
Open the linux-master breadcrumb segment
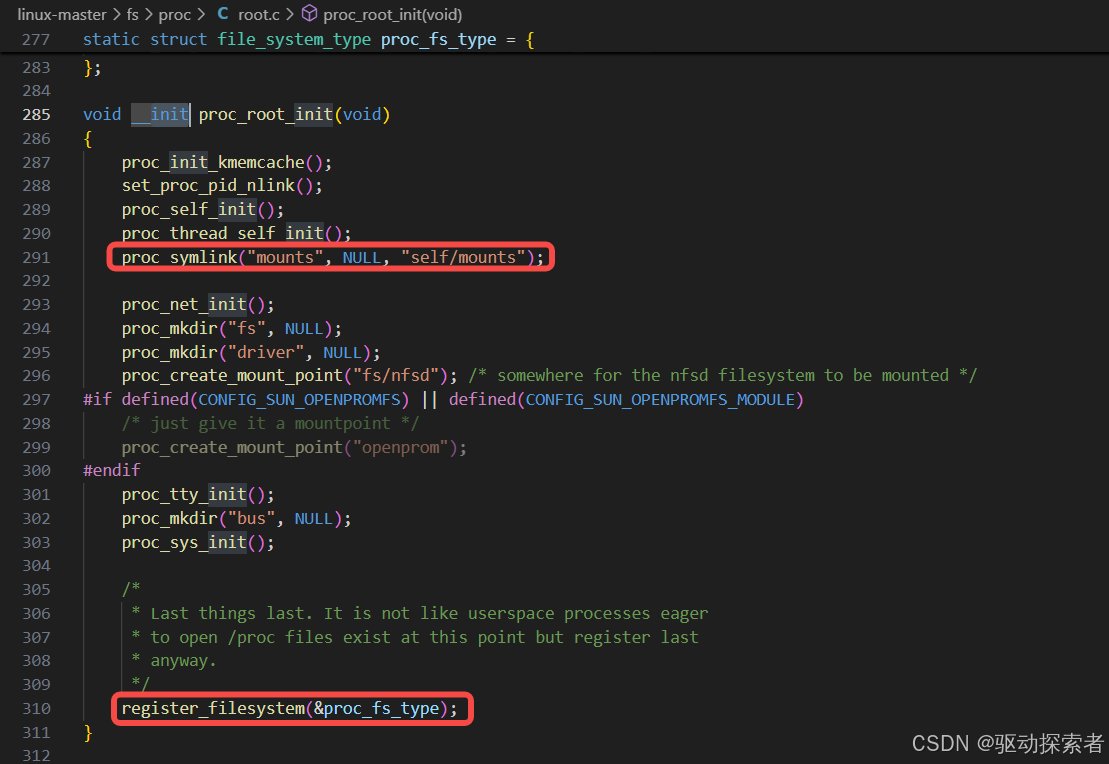[x=62, y=14]
